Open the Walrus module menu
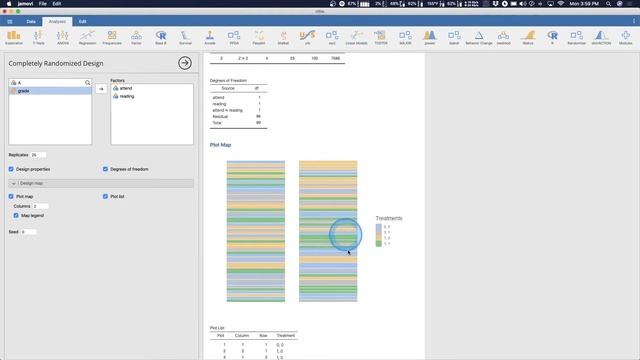The height and width of the screenshot is (360, 640). [528, 38]
